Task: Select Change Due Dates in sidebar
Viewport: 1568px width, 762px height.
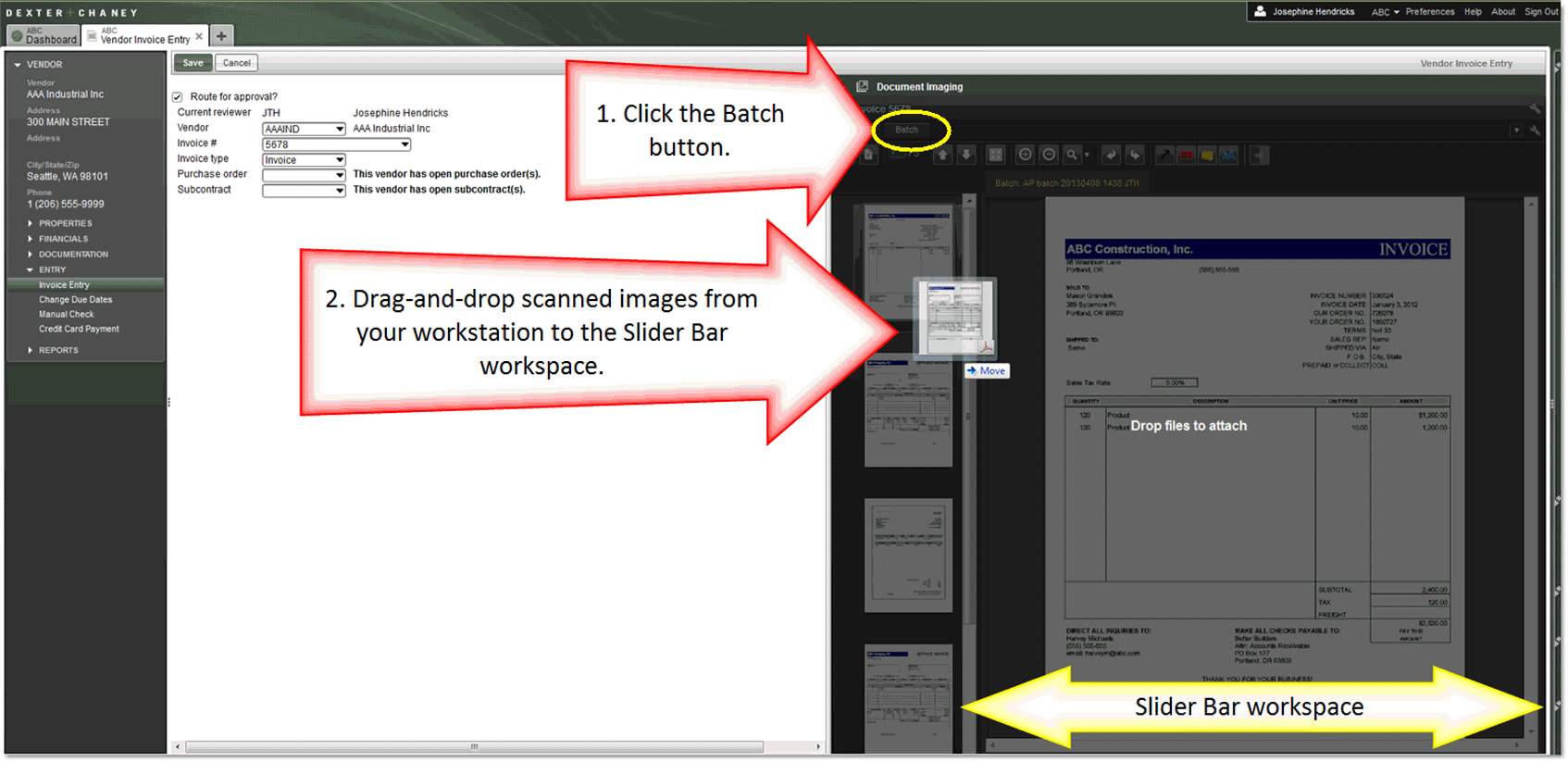Action: (x=75, y=300)
